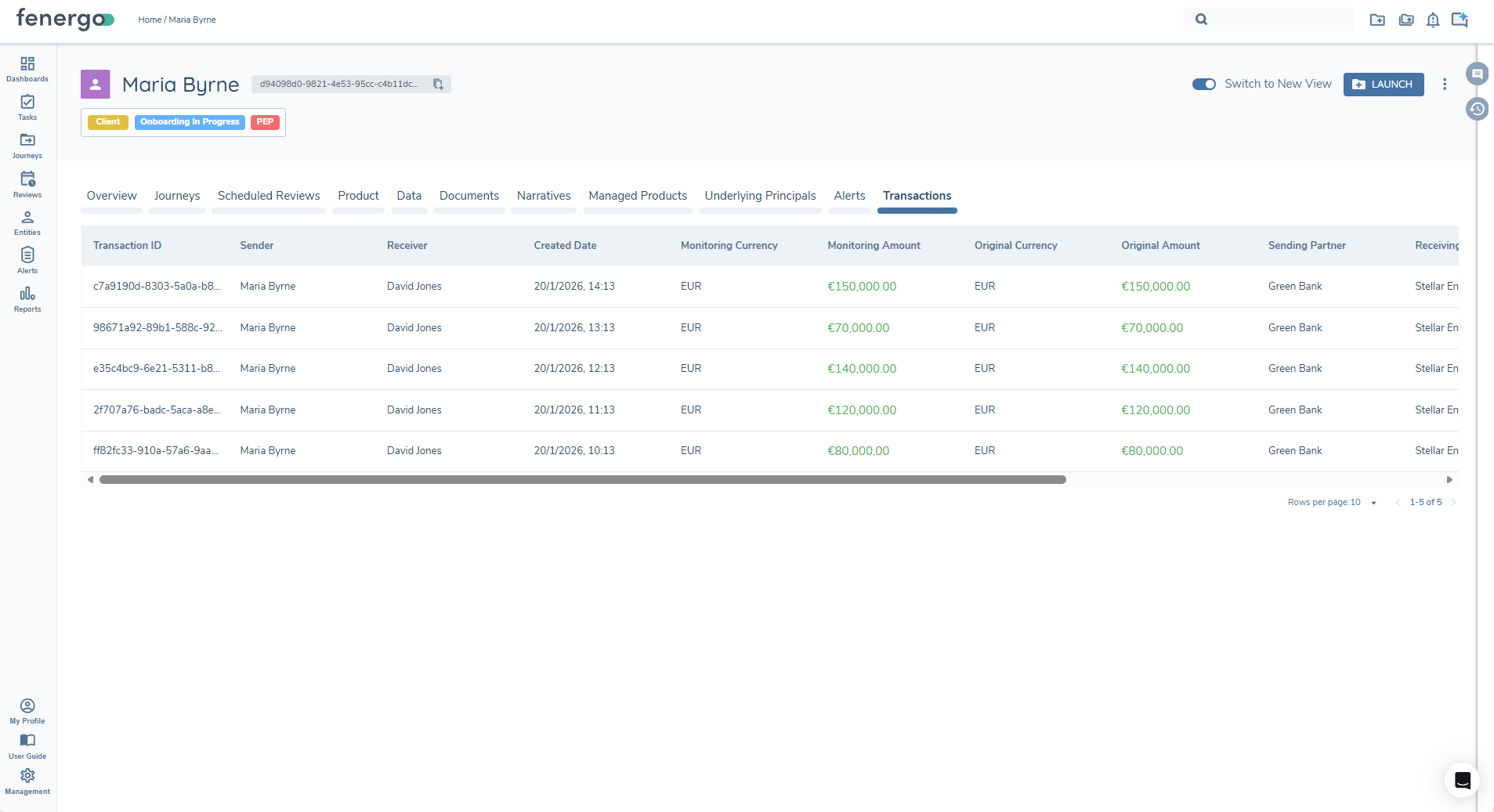
Task: Open the Reviews sidebar icon
Action: (x=27, y=184)
